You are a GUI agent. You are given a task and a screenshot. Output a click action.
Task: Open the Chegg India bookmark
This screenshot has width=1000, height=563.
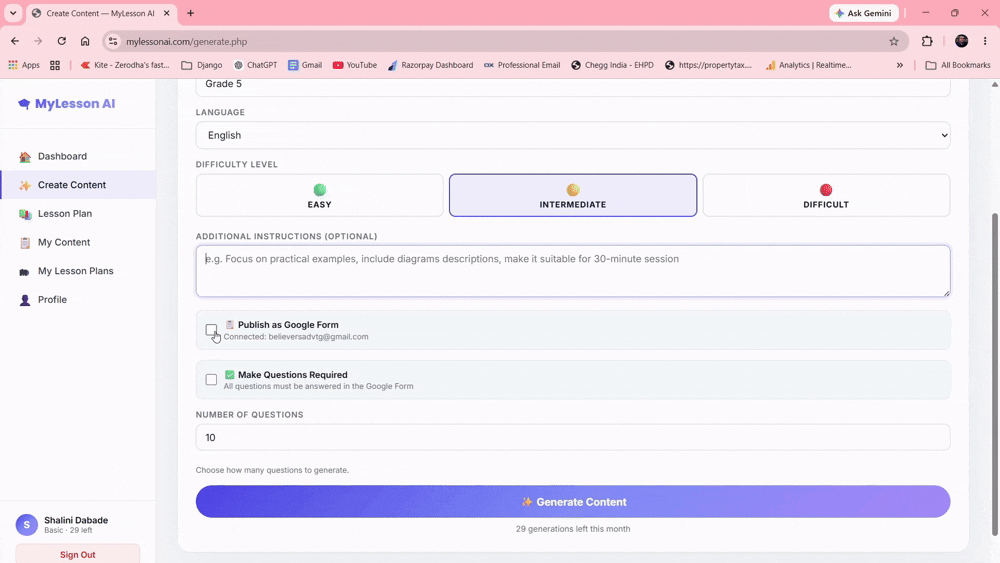click(x=612, y=65)
